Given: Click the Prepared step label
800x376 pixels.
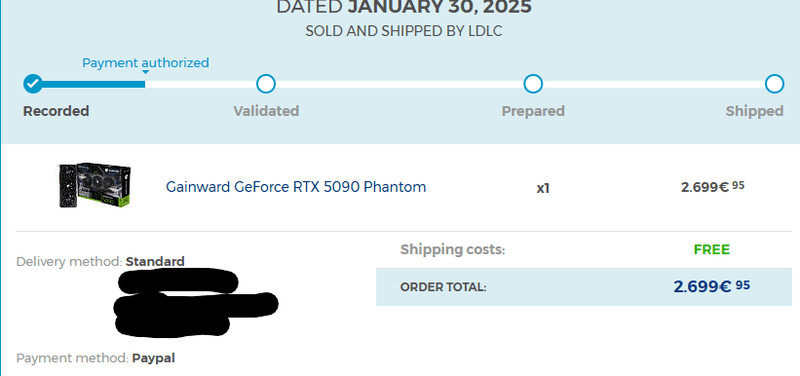Looking at the screenshot, I should pyautogui.click(x=533, y=111).
